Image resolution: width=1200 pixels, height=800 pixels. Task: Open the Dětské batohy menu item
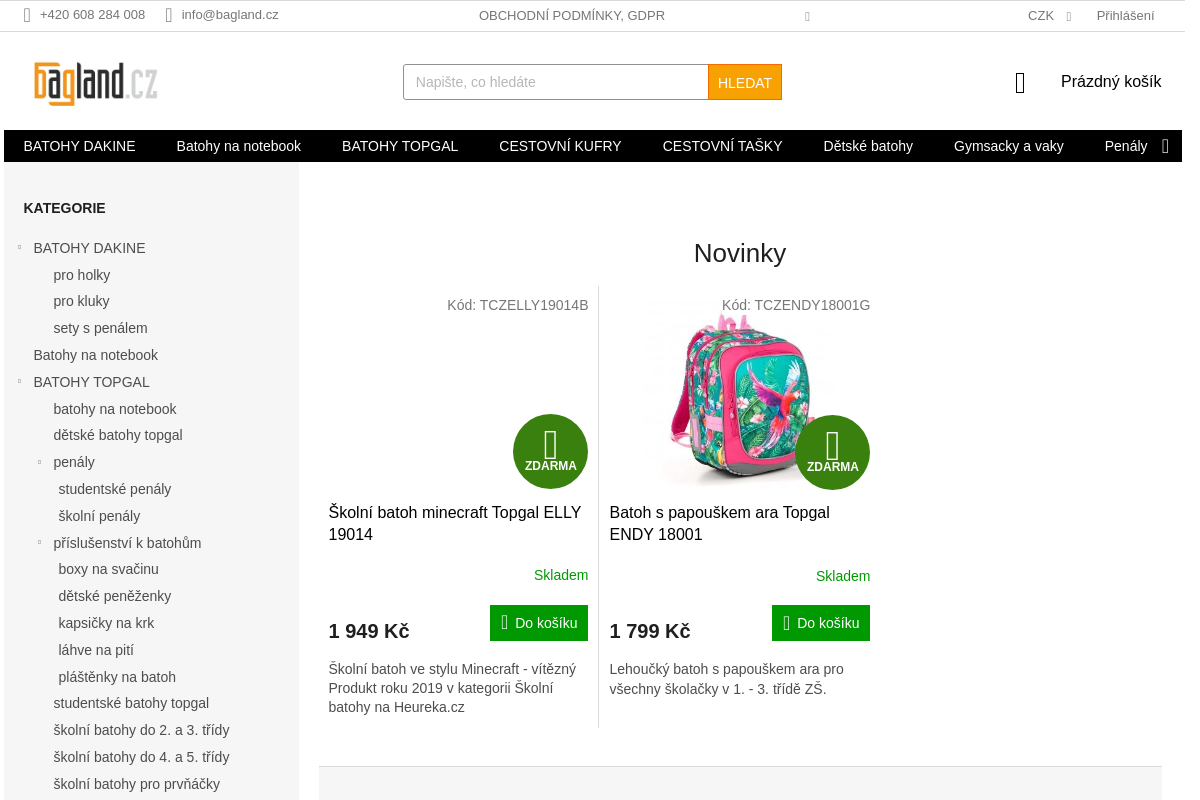(868, 146)
